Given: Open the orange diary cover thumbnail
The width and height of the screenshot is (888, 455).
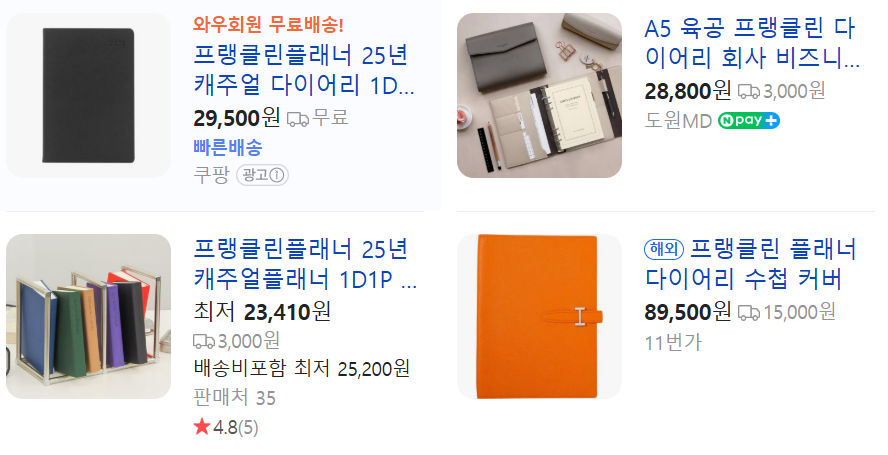Looking at the screenshot, I should point(539,316).
